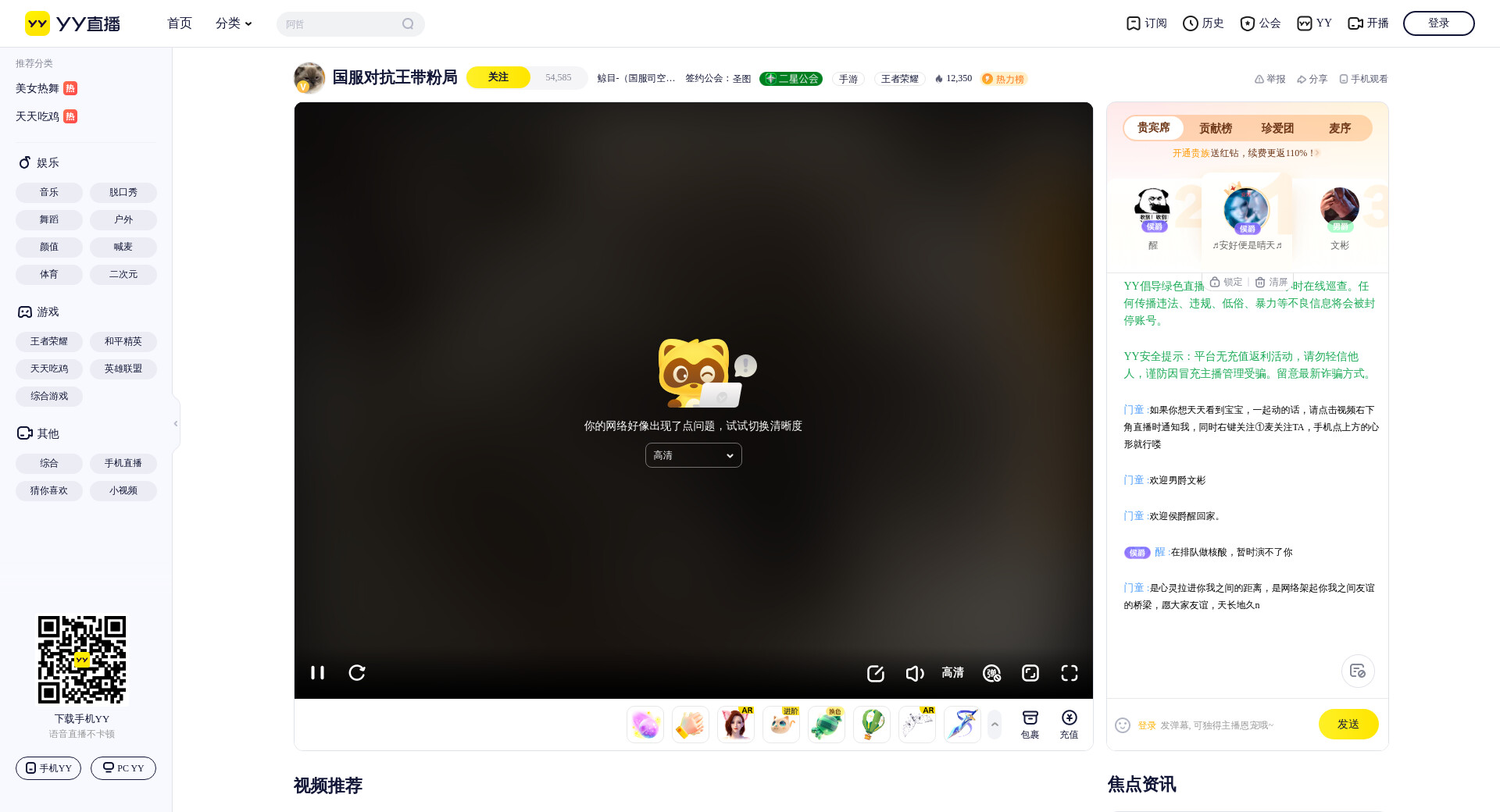Image resolution: width=1500 pixels, height=812 pixels.
Task: Open the emoji picker in chat input
Action: 1123,725
